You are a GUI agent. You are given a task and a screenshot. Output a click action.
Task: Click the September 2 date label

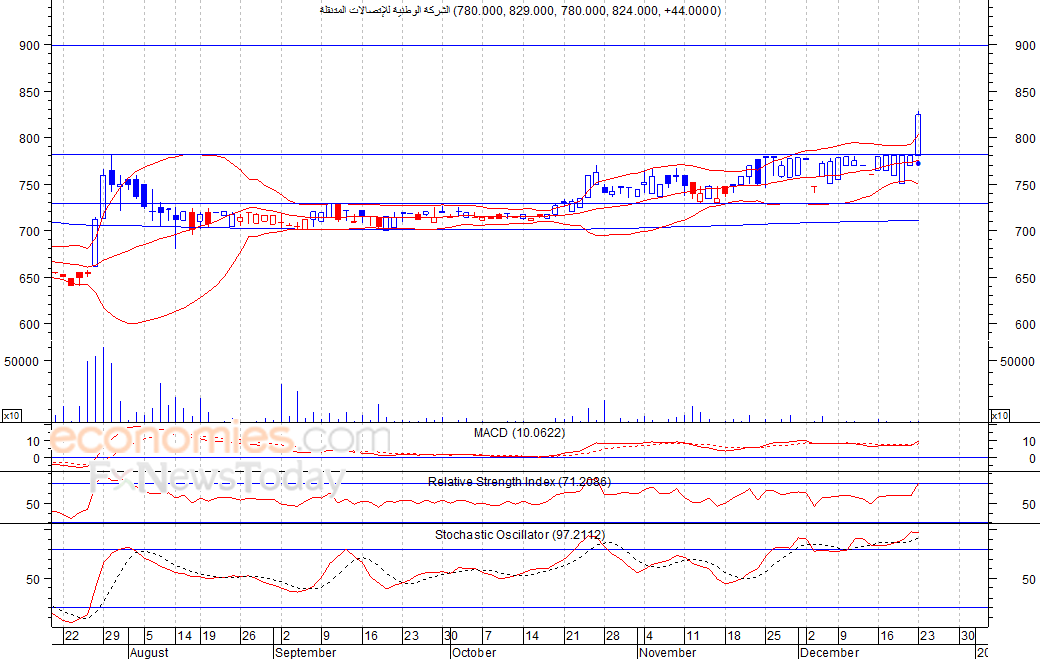click(286, 636)
